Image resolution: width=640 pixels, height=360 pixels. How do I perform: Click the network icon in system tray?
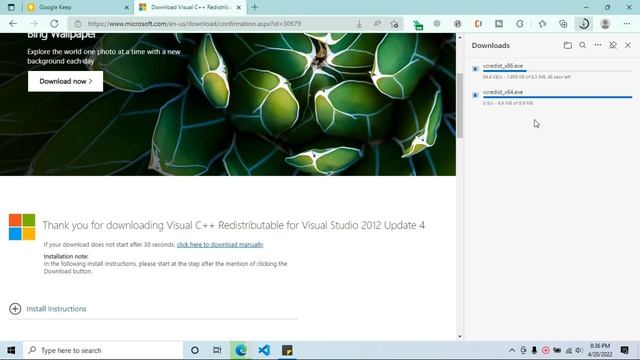point(568,350)
